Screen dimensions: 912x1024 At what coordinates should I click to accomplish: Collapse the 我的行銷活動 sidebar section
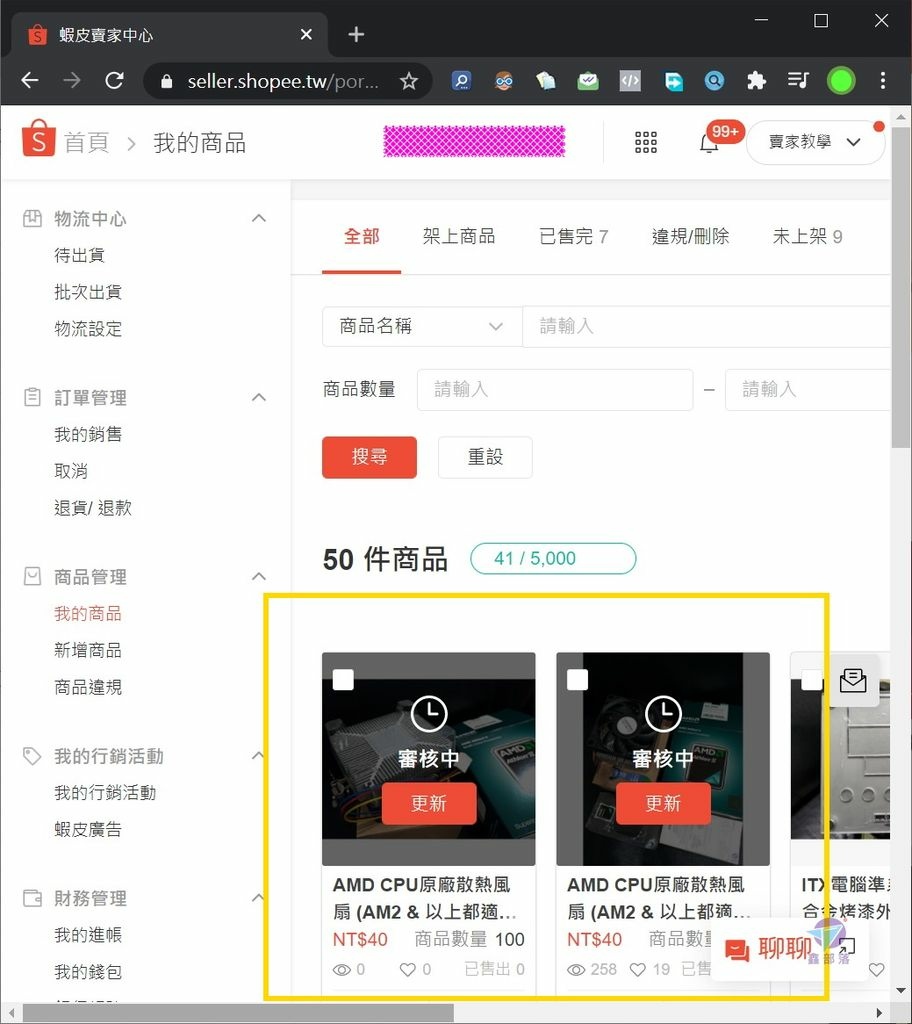click(x=259, y=756)
